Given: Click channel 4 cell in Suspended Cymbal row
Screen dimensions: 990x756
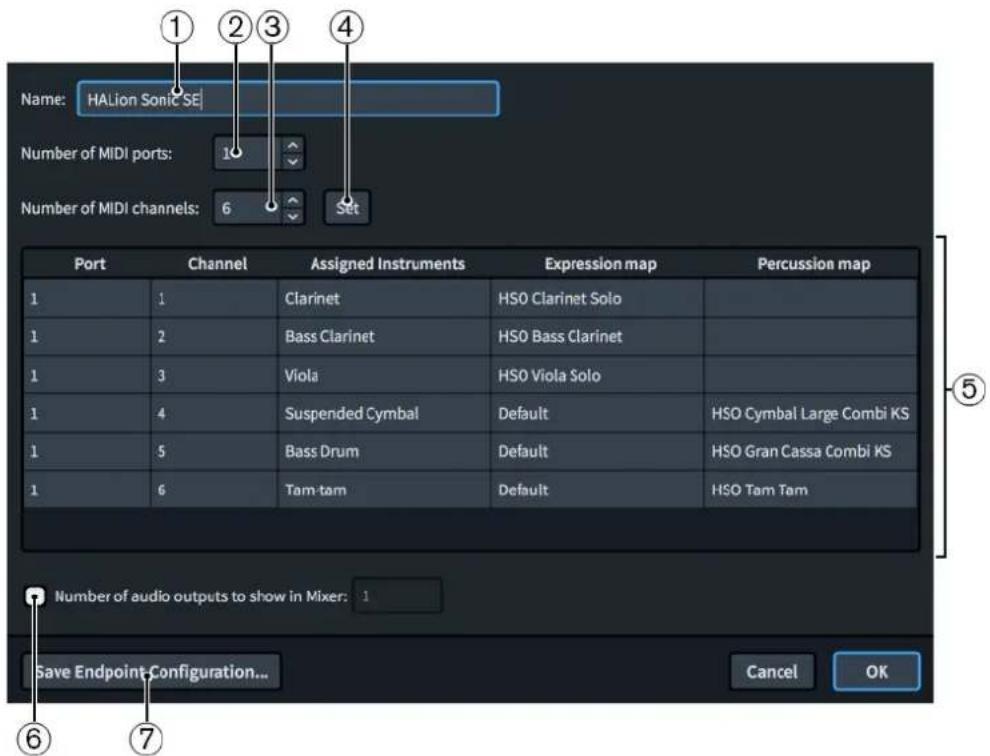Looking at the screenshot, I should pos(214,413).
